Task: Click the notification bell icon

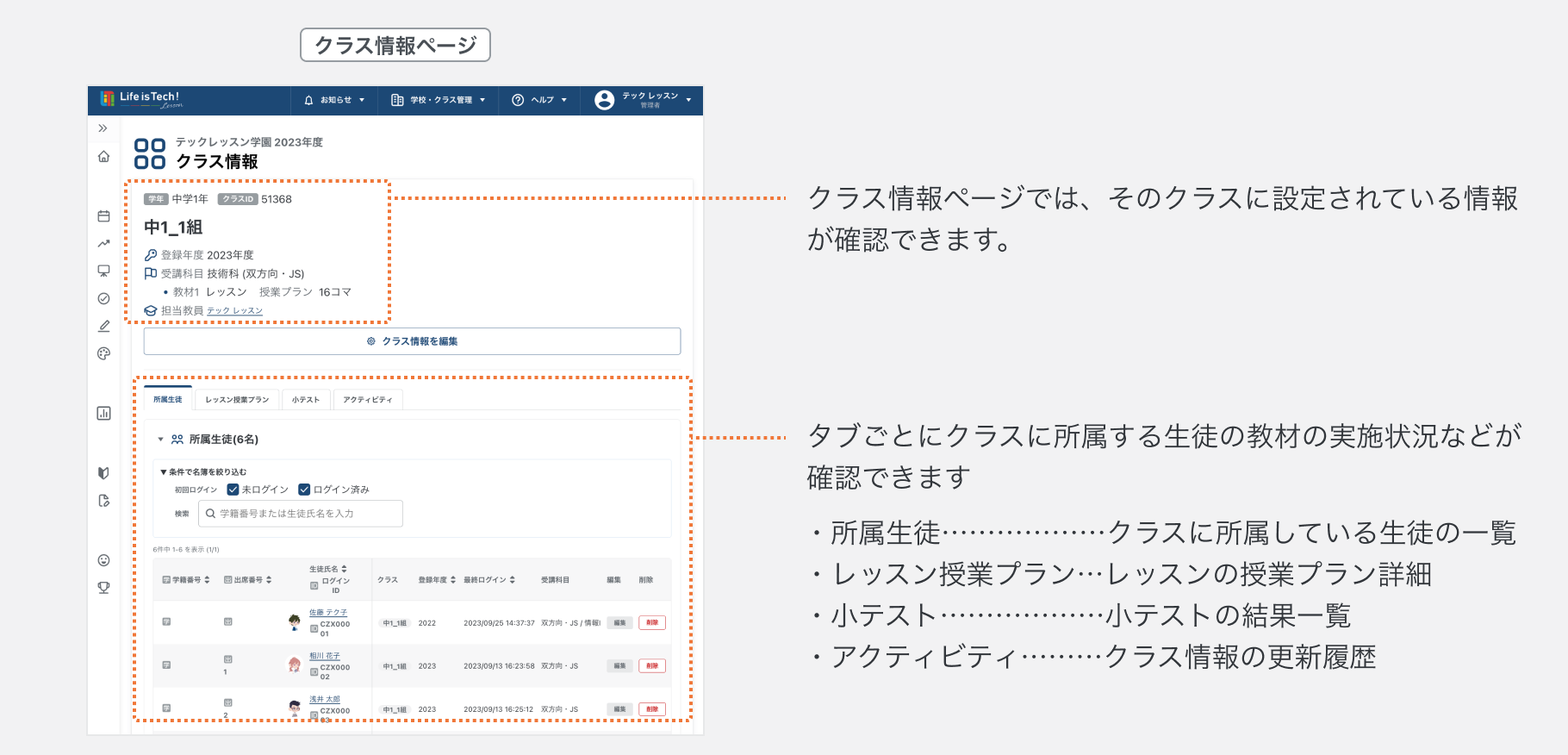Action: 308,100
